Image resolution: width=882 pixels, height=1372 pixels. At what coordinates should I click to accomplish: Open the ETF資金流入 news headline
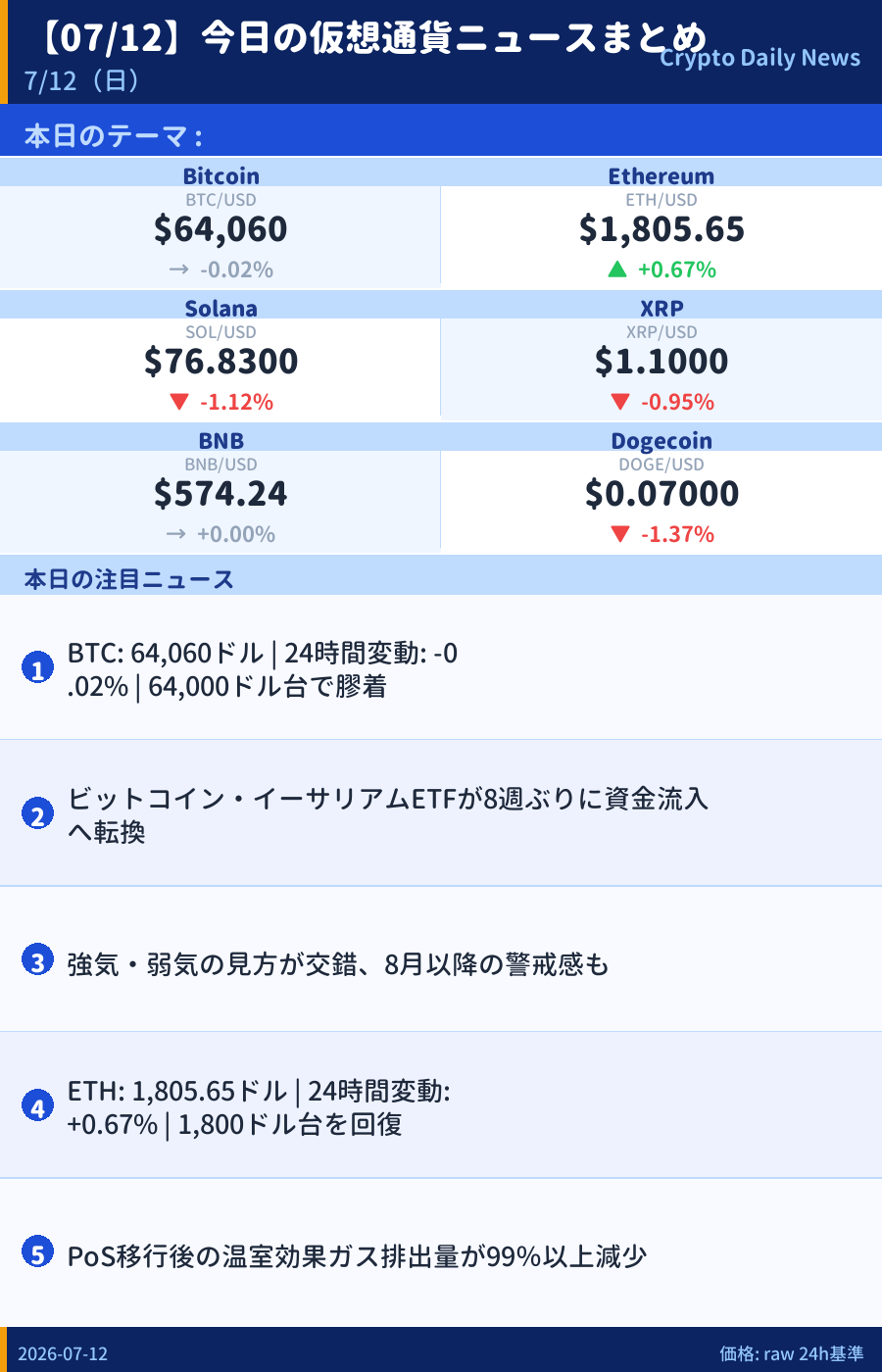[387, 815]
